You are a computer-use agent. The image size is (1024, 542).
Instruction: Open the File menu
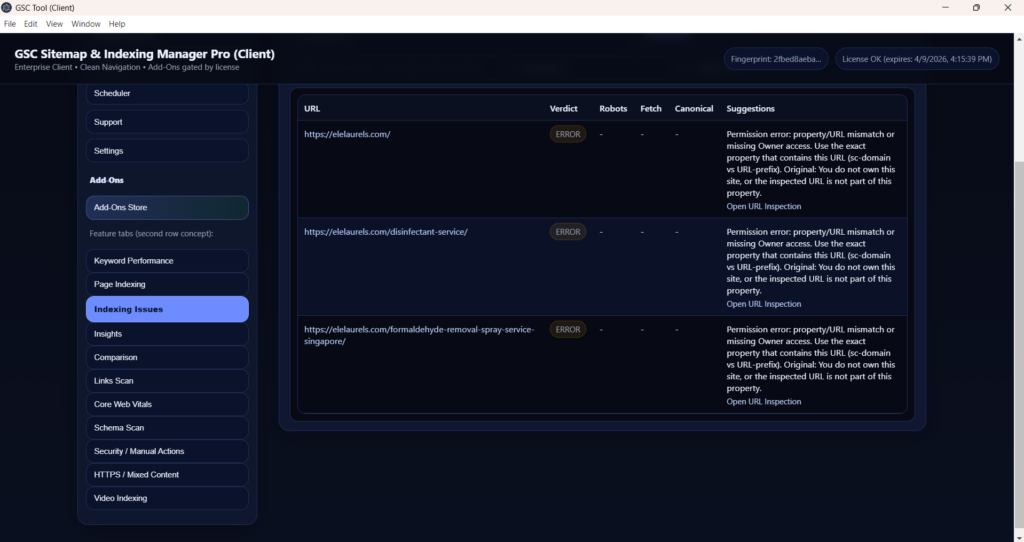point(10,23)
